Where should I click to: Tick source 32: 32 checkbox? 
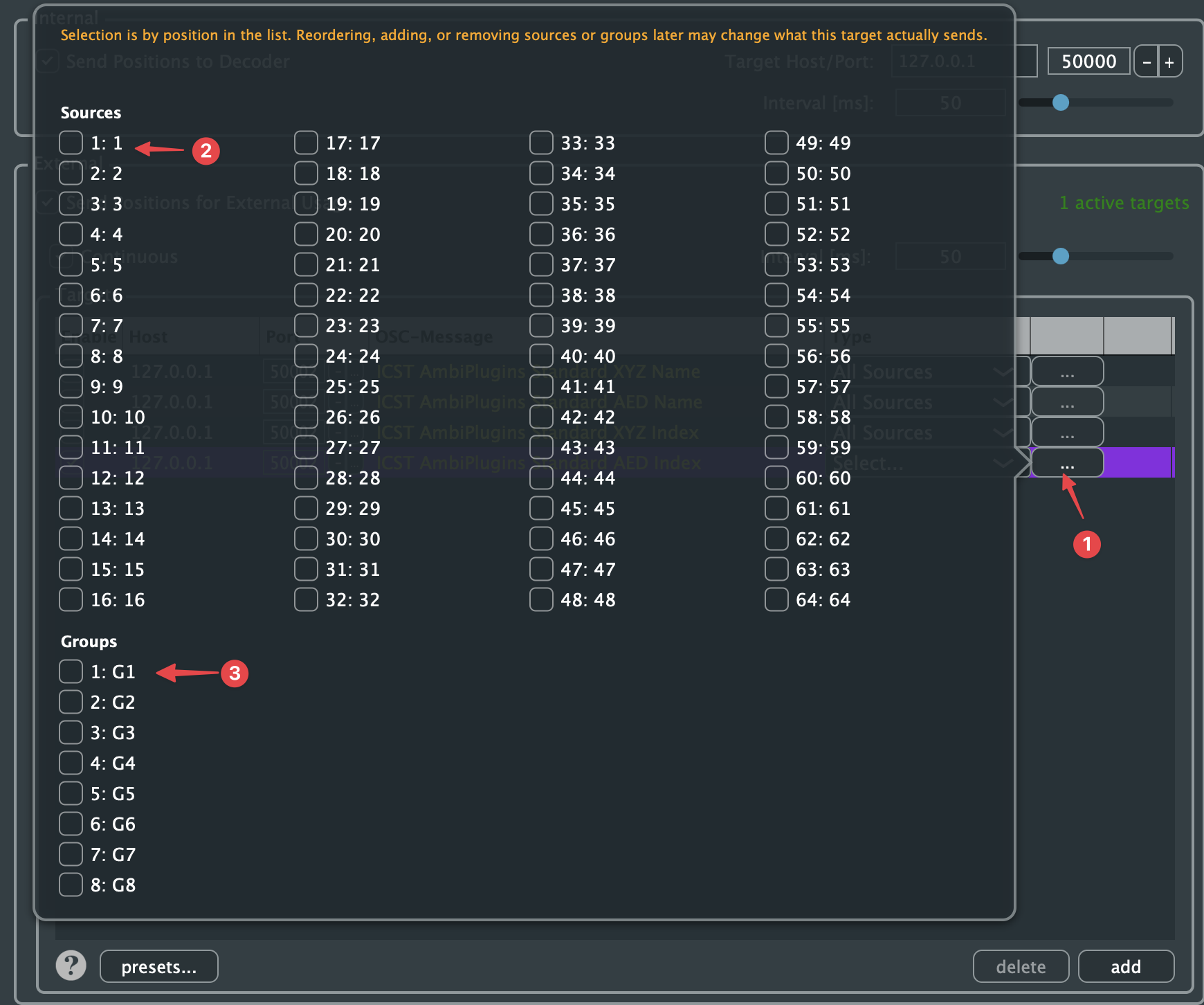pos(306,599)
